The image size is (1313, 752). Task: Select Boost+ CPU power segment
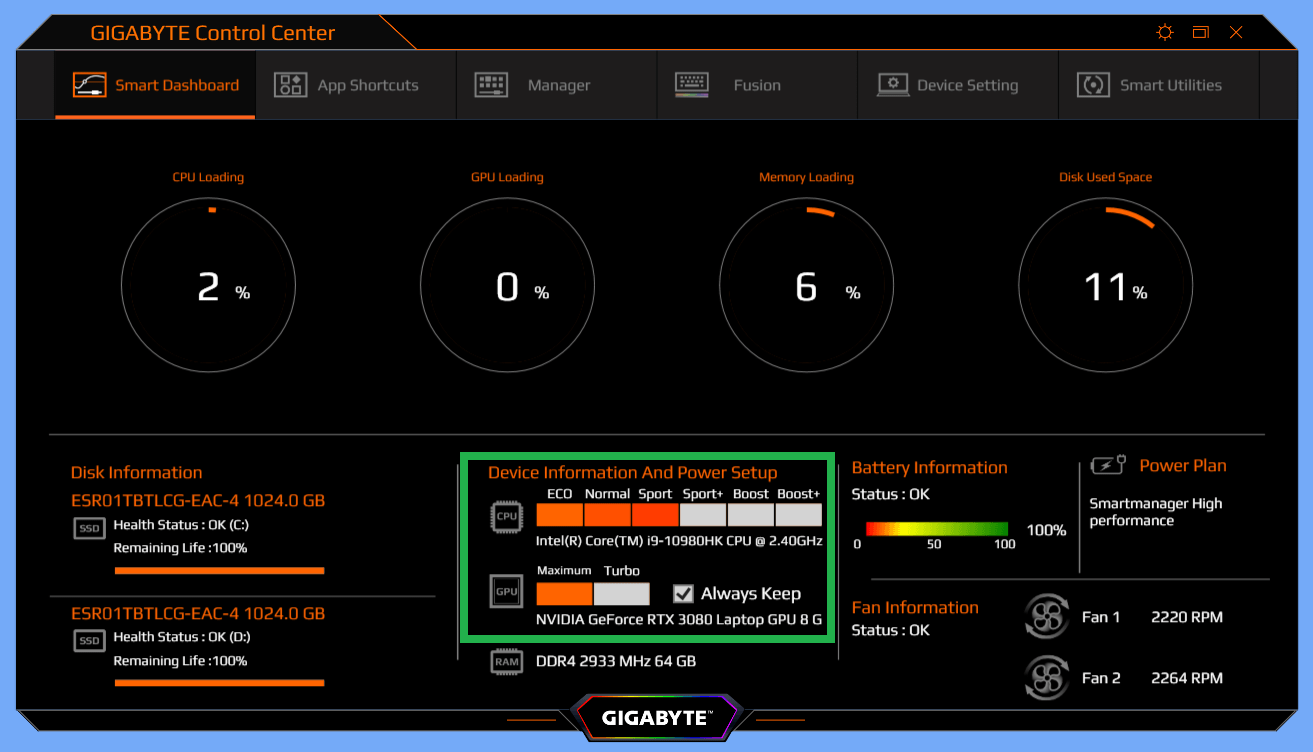(799, 515)
